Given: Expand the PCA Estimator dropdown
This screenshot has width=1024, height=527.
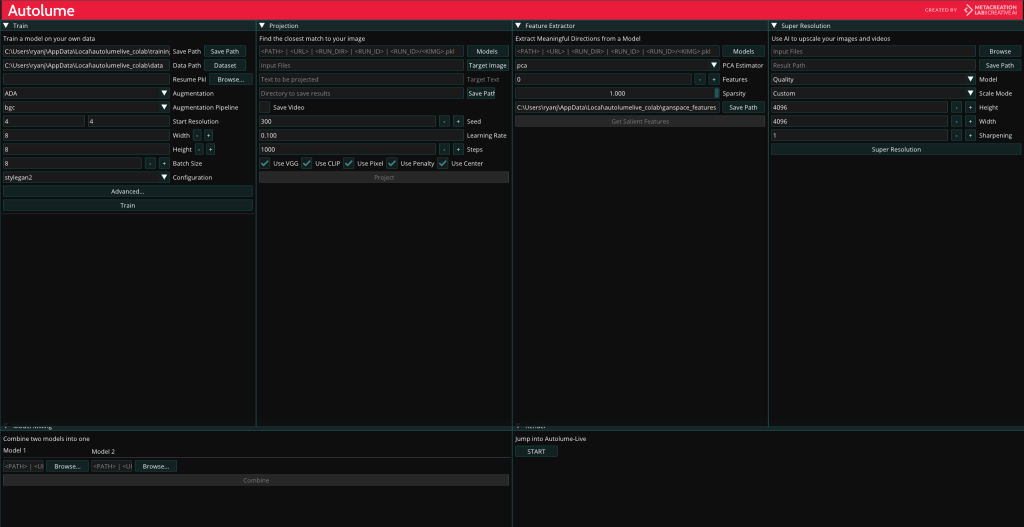Looking at the screenshot, I should tap(616, 65).
